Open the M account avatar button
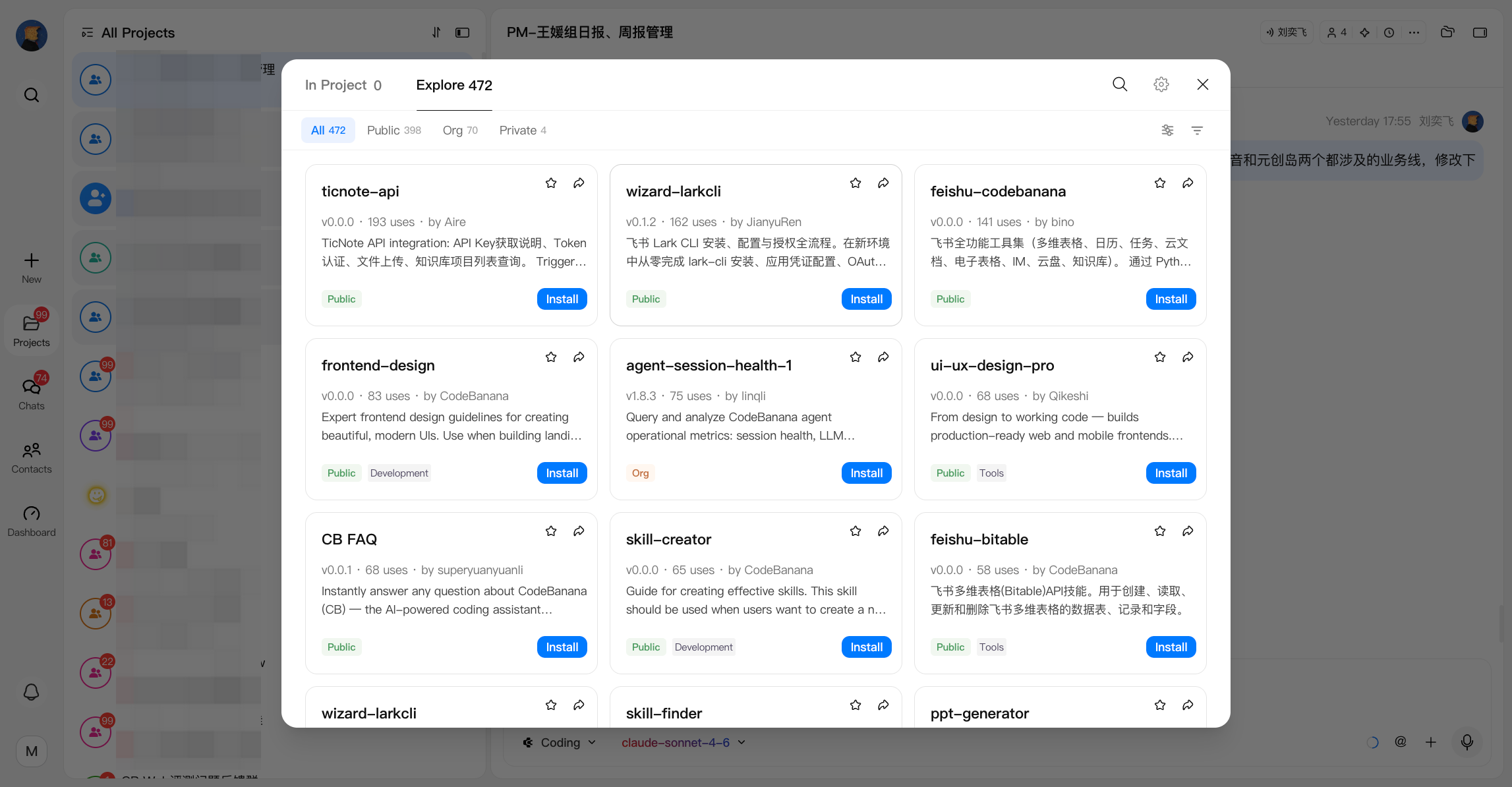The image size is (1512, 787). 32,751
